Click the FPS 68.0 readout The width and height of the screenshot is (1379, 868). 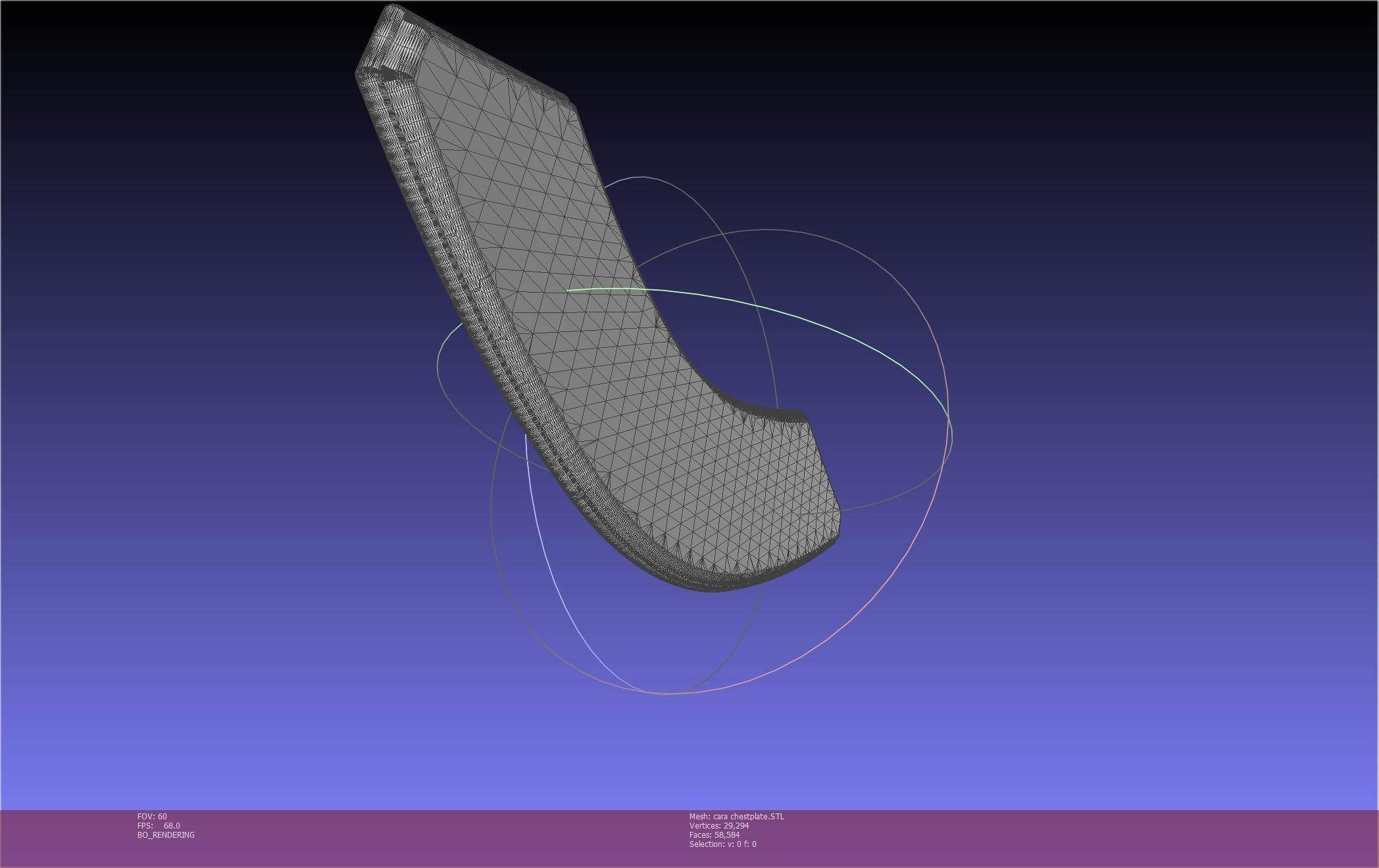[159, 825]
